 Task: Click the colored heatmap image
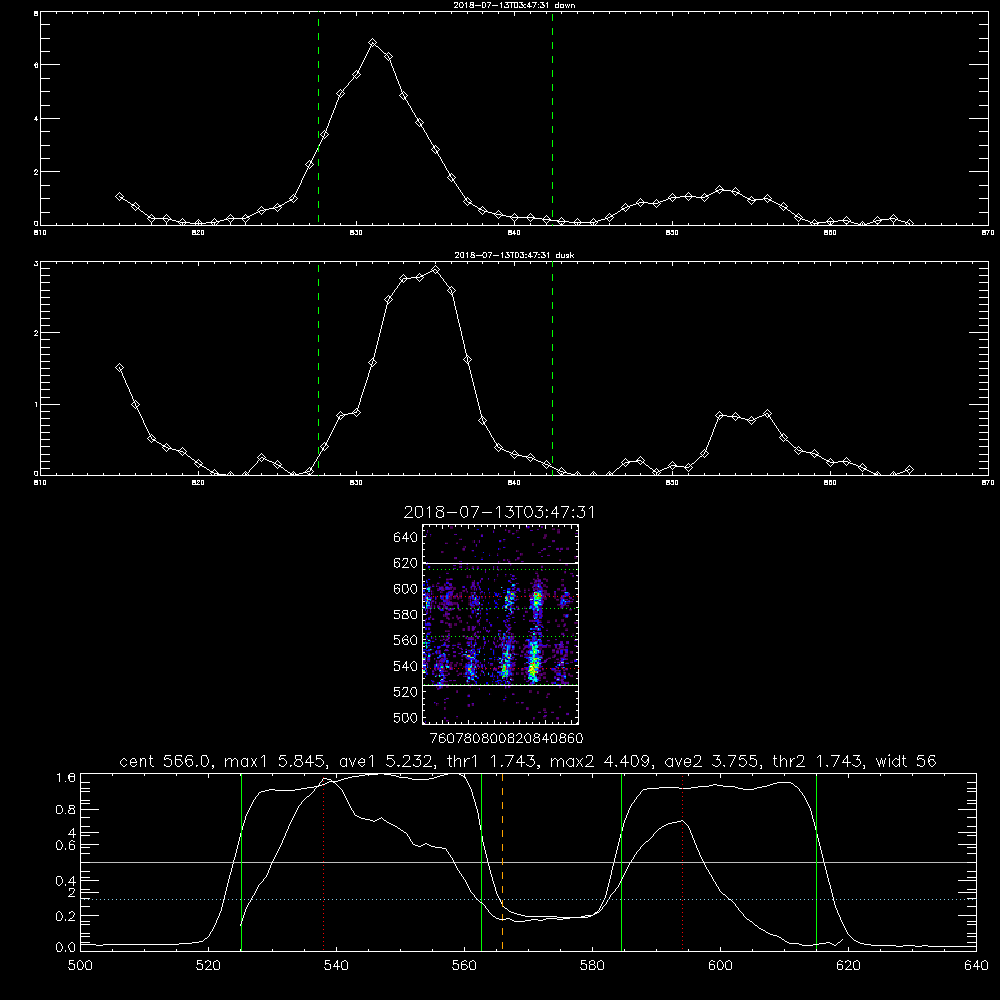tap(501, 624)
